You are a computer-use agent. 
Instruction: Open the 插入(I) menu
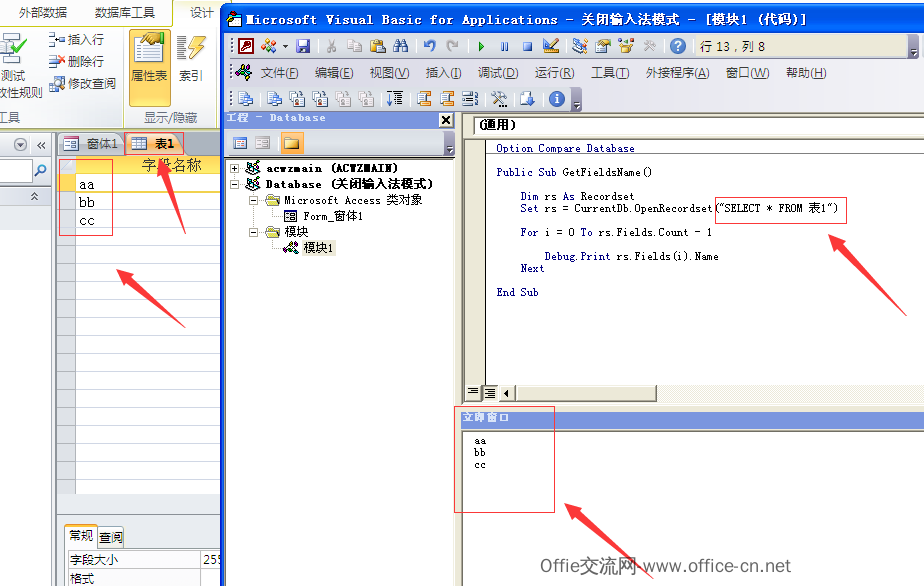(443, 73)
